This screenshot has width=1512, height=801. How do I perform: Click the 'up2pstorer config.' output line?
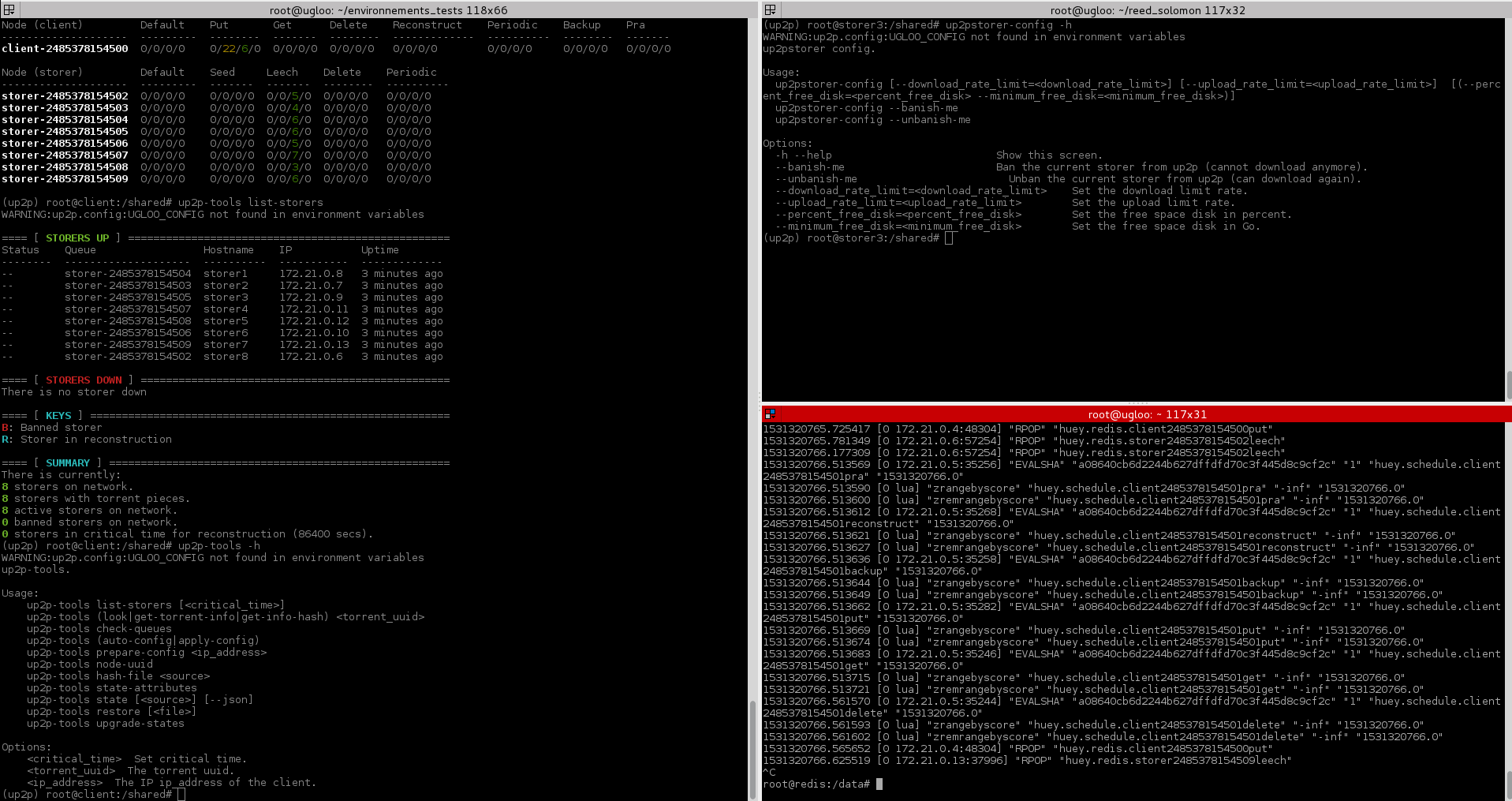point(819,49)
